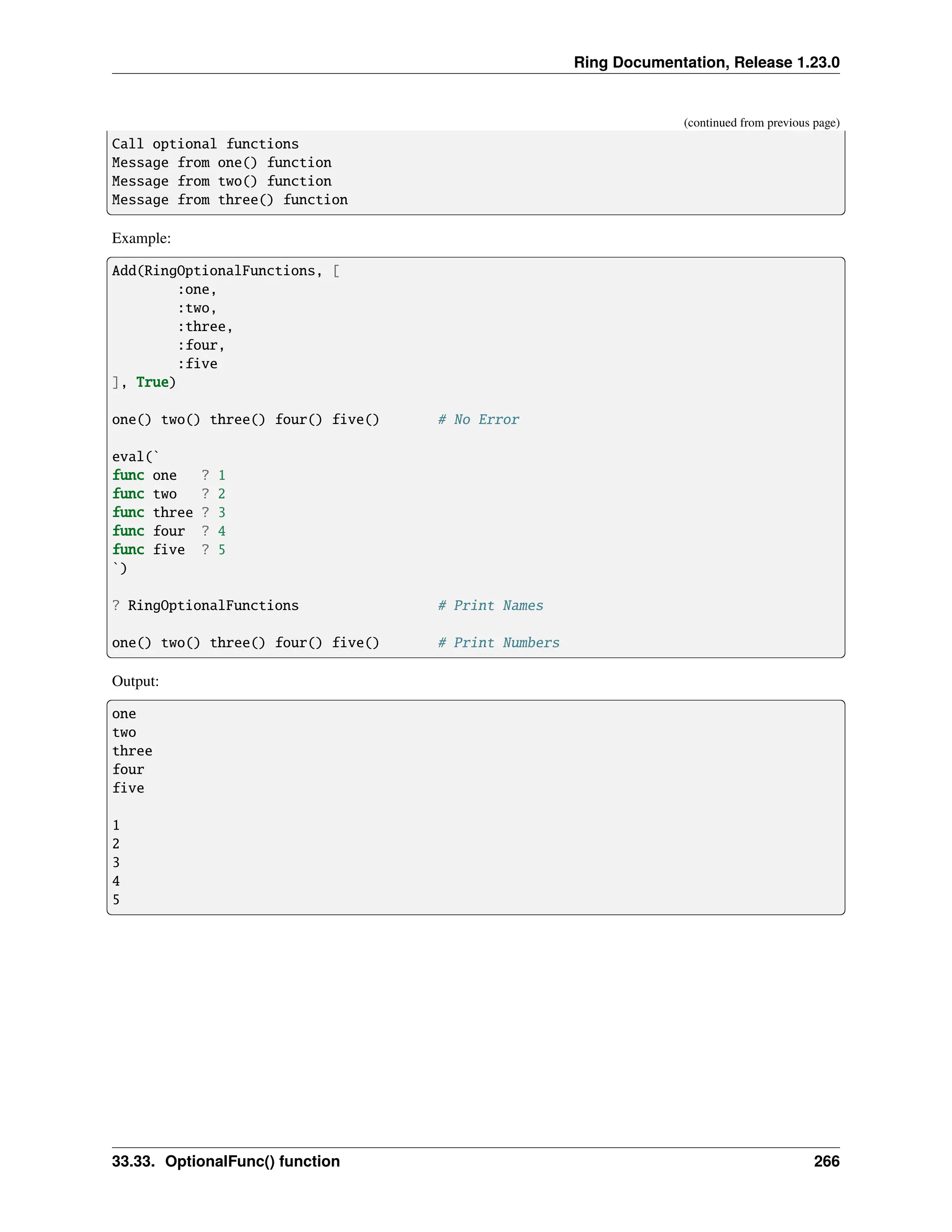Viewport: 952px width, 1232px height.
Task: Click the line 'Call optional functions'
Action: coord(205,144)
